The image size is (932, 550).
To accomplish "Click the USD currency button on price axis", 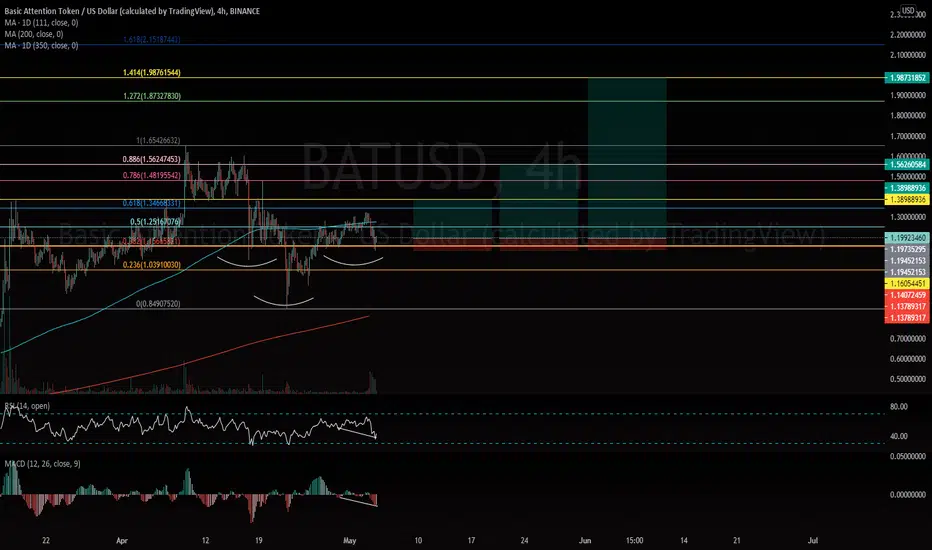I will pyautogui.click(x=908, y=10).
